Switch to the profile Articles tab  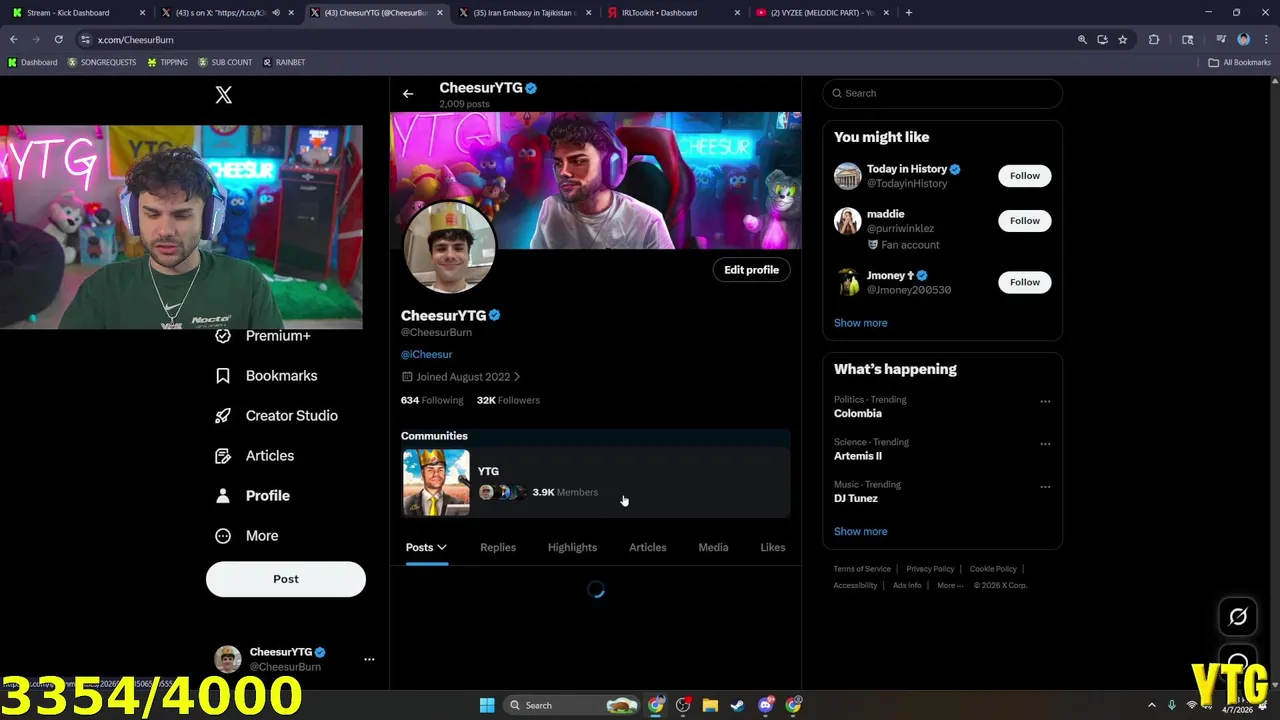(x=648, y=548)
